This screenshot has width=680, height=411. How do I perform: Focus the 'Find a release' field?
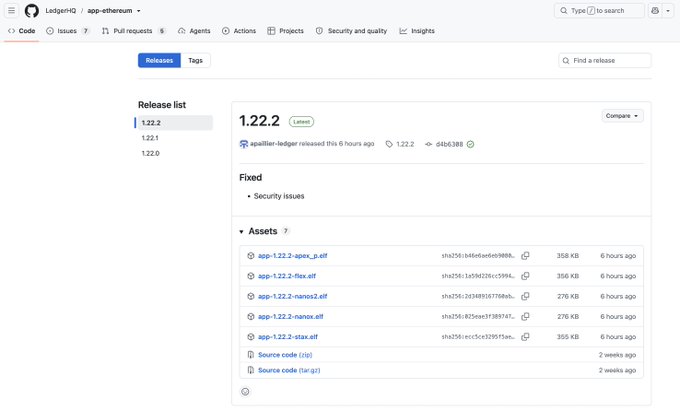pyautogui.click(x=605, y=60)
